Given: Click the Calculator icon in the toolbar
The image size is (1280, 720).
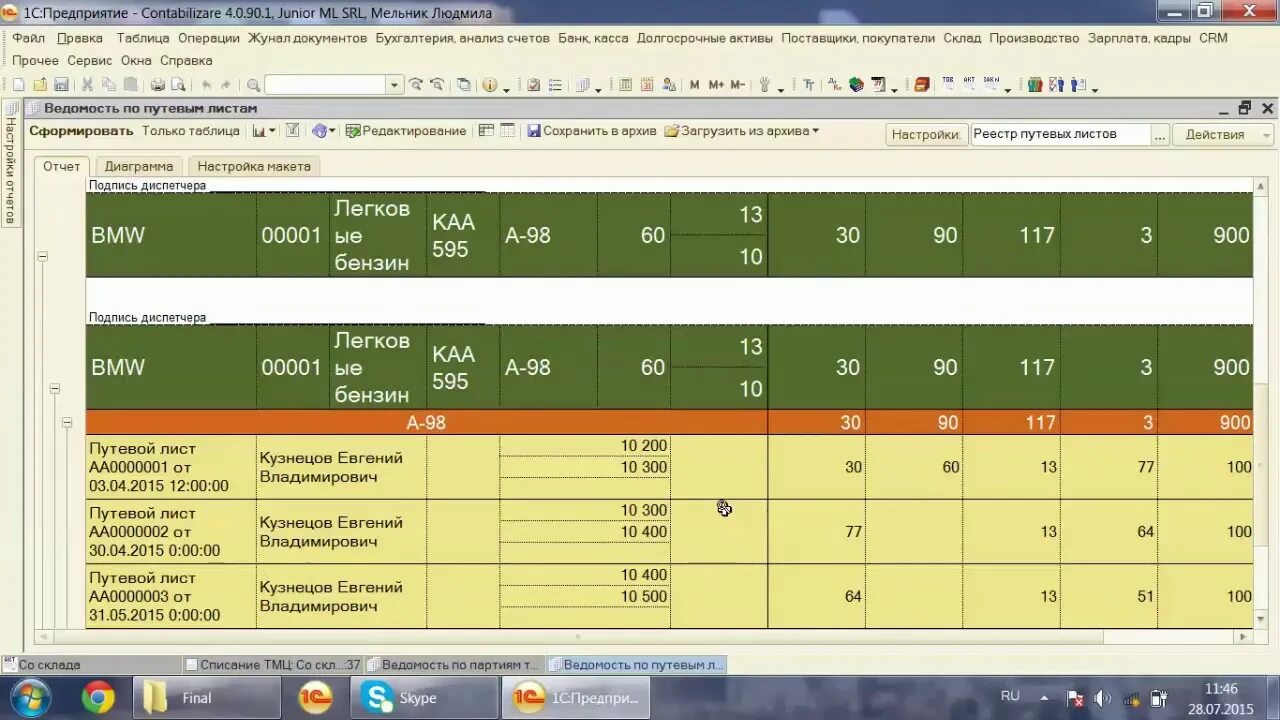Looking at the screenshot, I should (x=625, y=85).
